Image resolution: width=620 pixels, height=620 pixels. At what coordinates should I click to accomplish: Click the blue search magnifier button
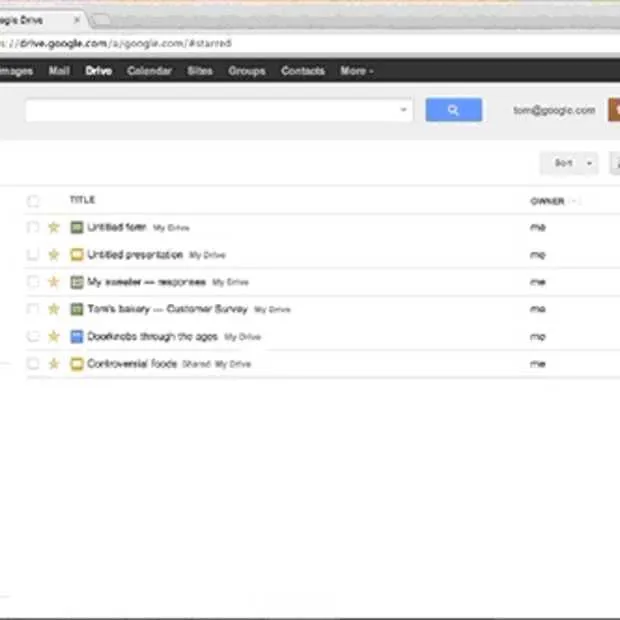[454, 110]
